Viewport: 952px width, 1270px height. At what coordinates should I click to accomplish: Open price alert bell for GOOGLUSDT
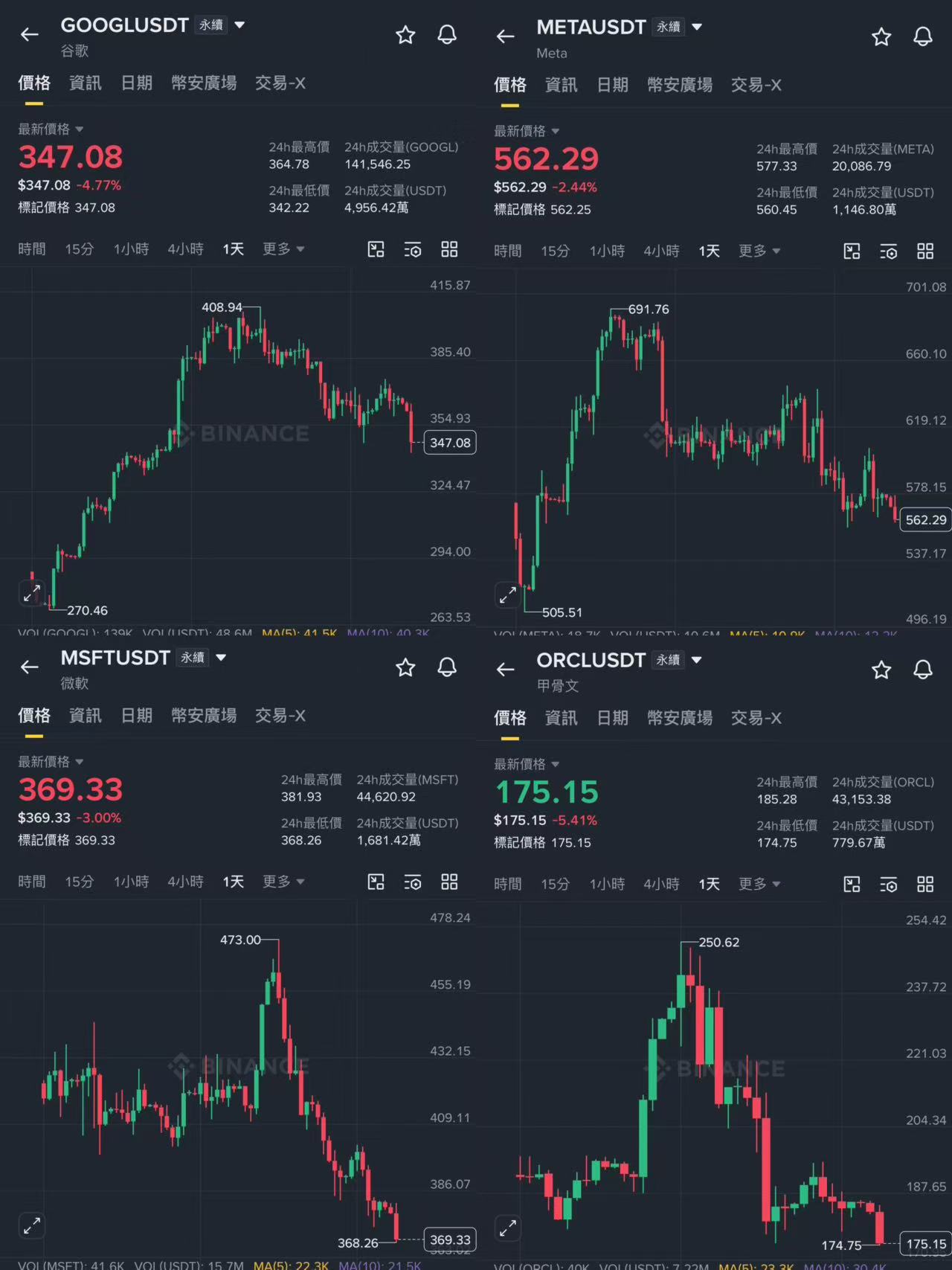click(447, 35)
